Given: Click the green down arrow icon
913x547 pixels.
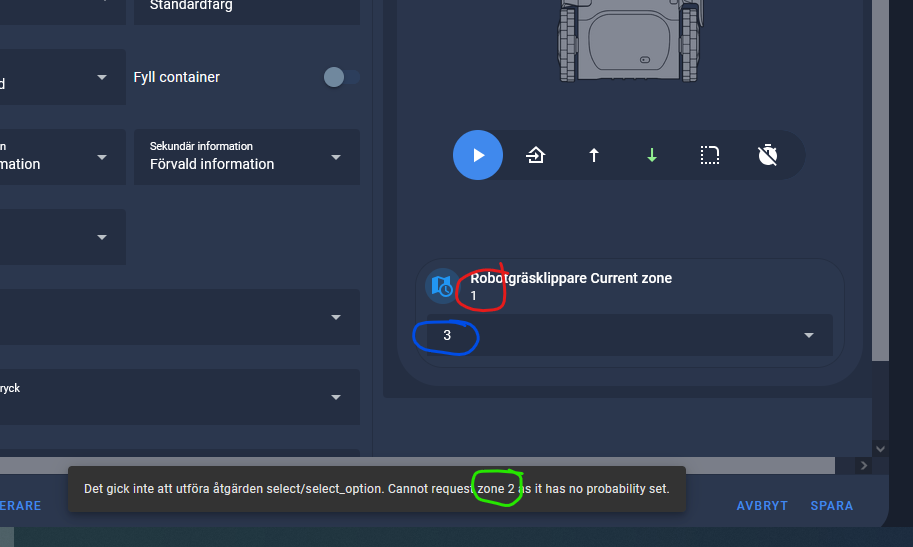Looking at the screenshot, I should (x=652, y=155).
